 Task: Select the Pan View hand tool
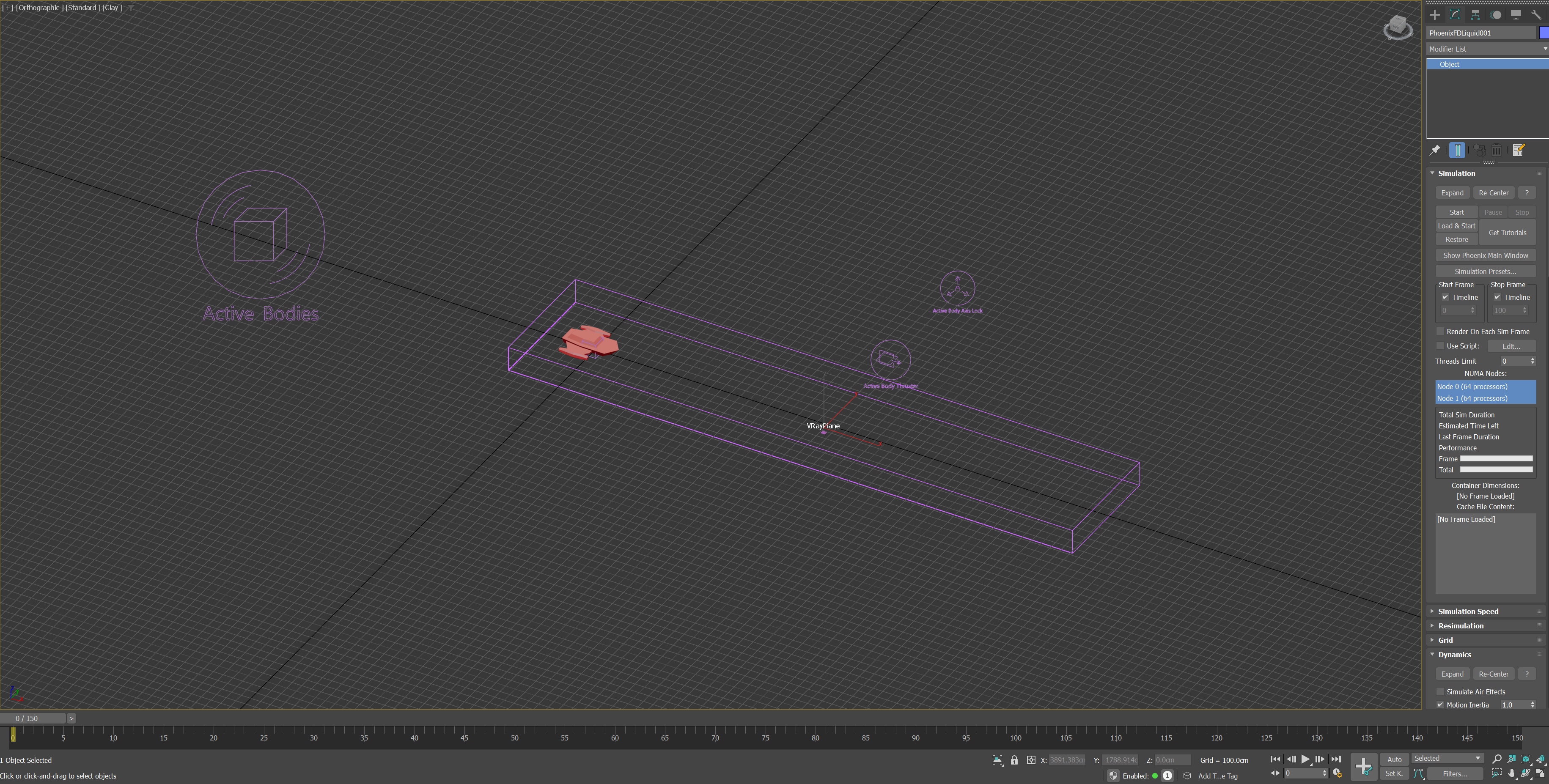1511,773
